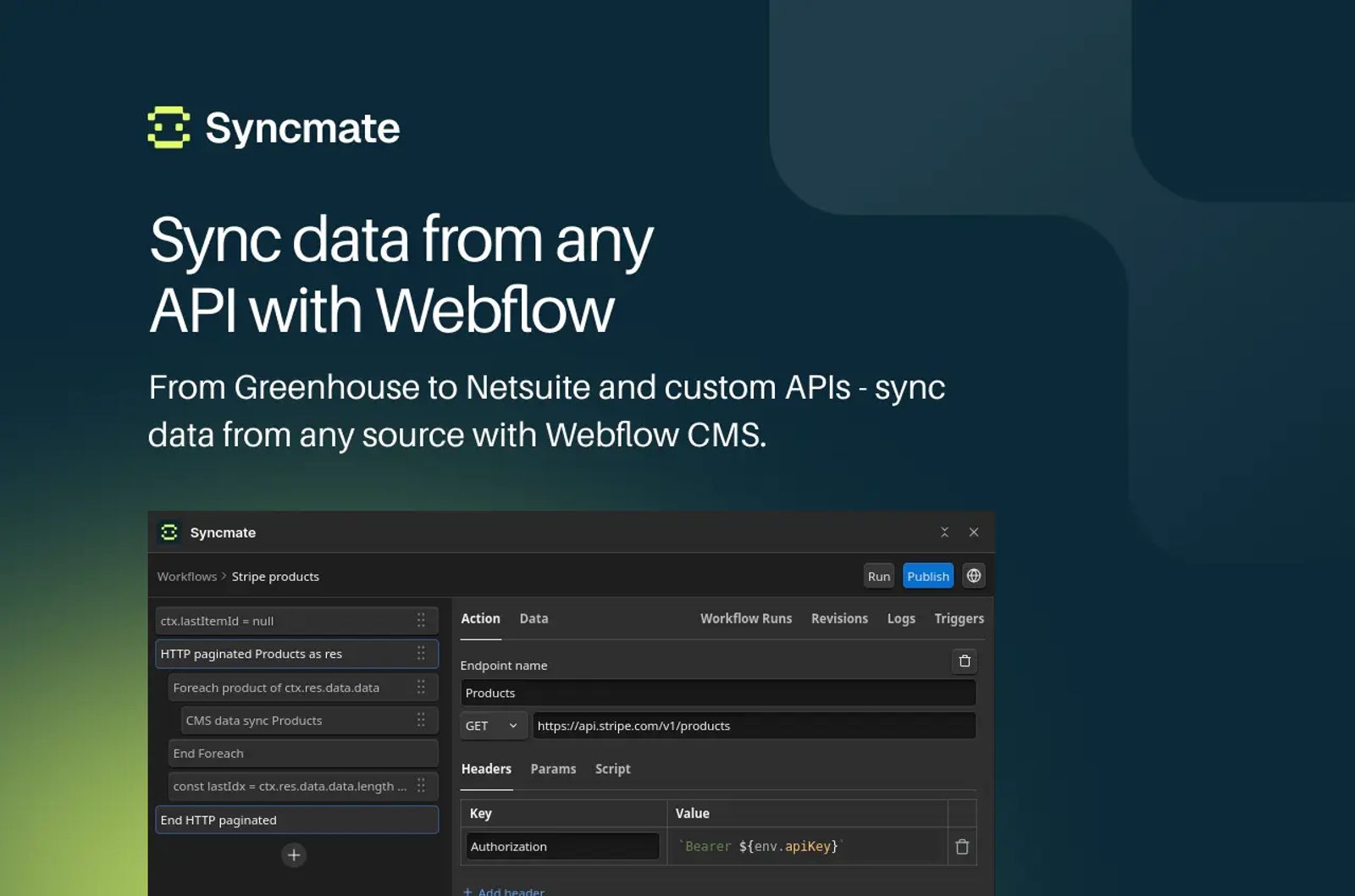Open the Revisions tab
This screenshot has width=1355, height=896.
(x=839, y=619)
